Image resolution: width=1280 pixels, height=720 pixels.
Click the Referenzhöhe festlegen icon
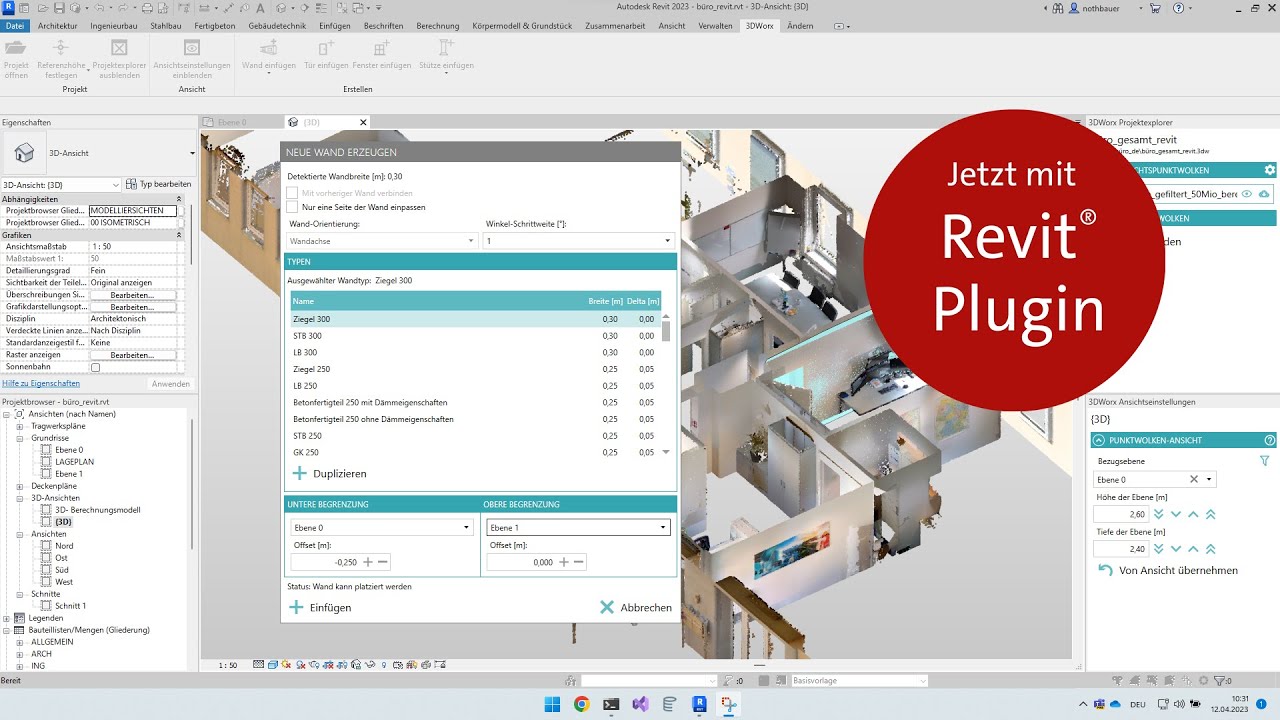(x=61, y=48)
